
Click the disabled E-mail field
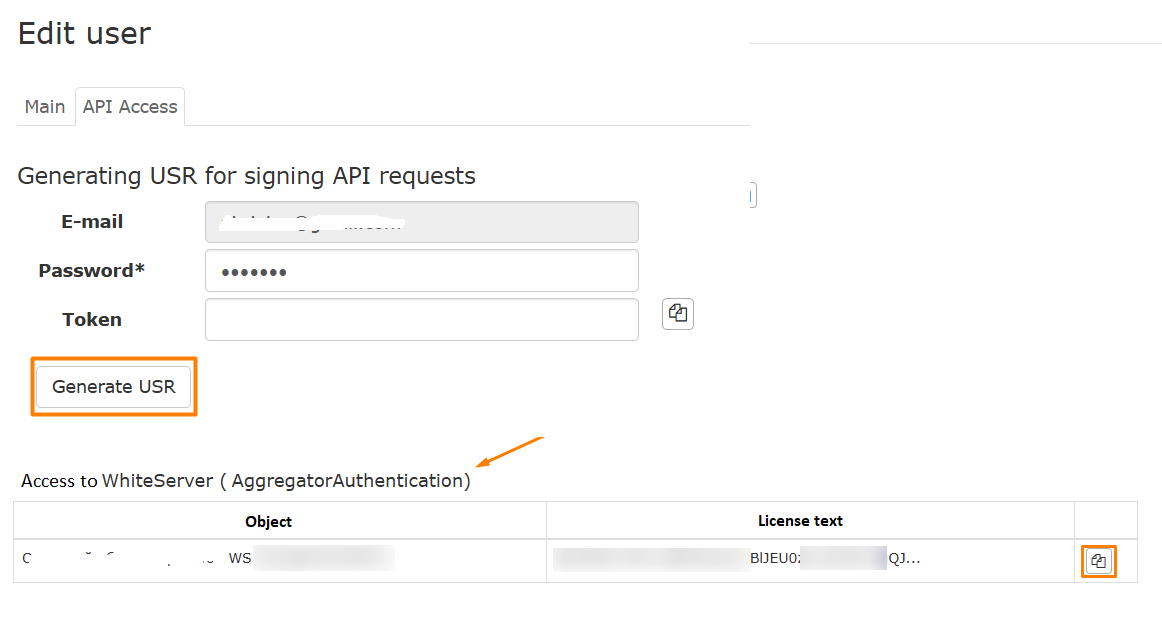(421, 222)
